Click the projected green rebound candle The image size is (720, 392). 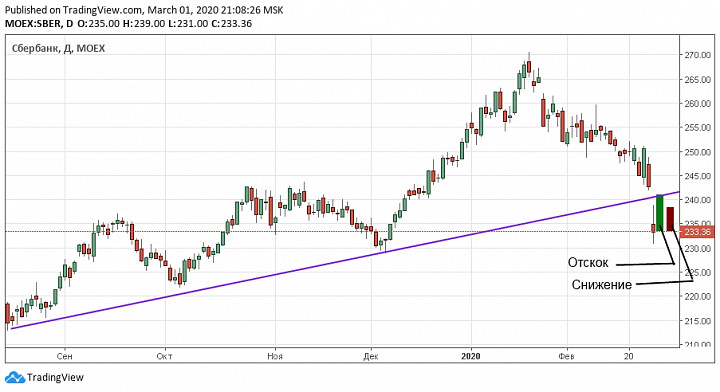(x=659, y=213)
